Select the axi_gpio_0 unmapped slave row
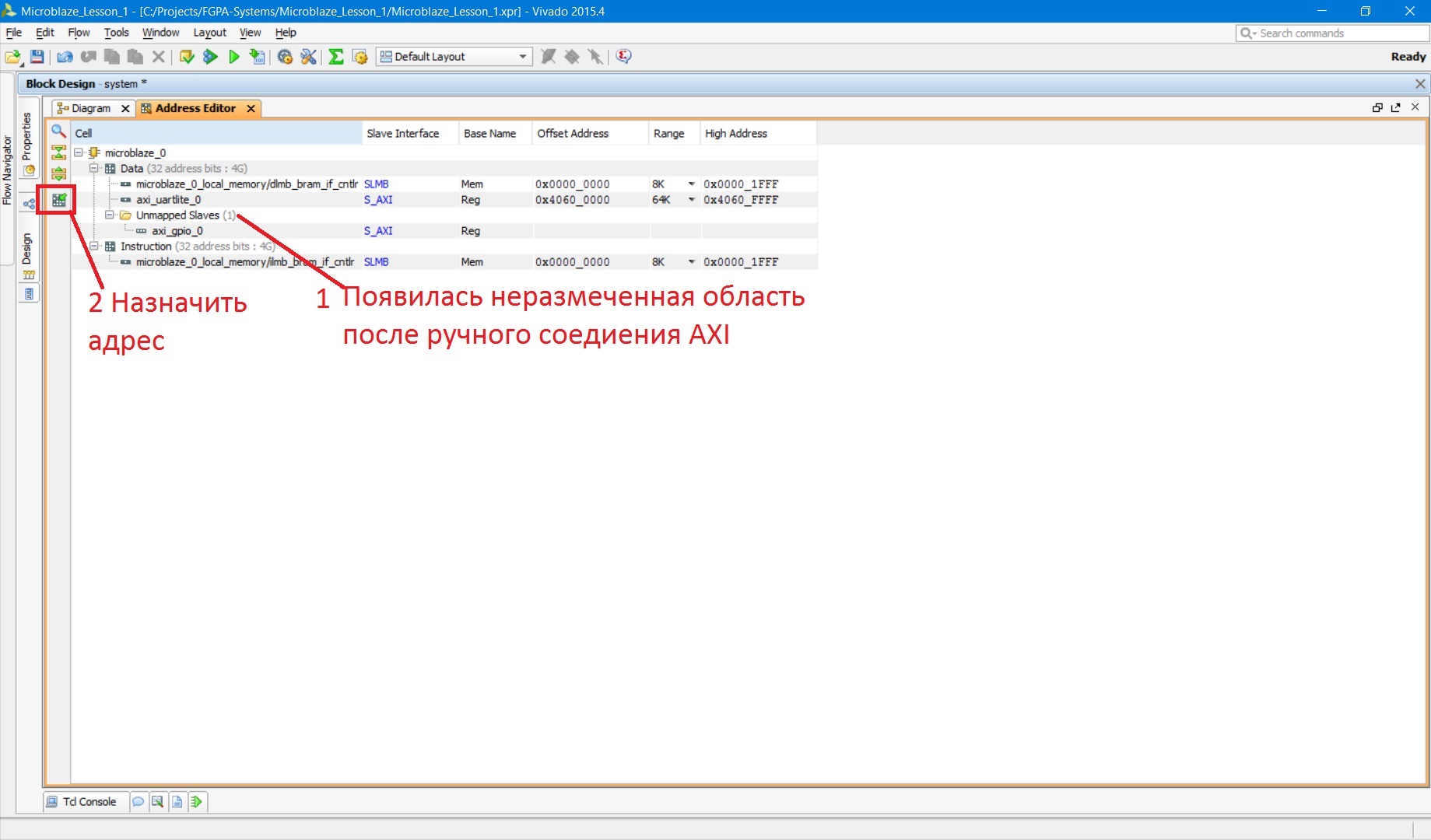Viewport: 1431px width, 840px height. pos(177,231)
